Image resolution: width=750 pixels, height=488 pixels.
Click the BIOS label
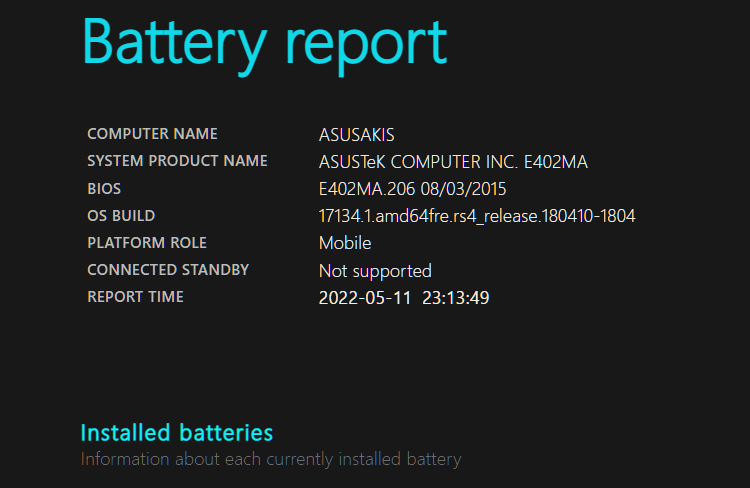pyautogui.click(x=104, y=188)
